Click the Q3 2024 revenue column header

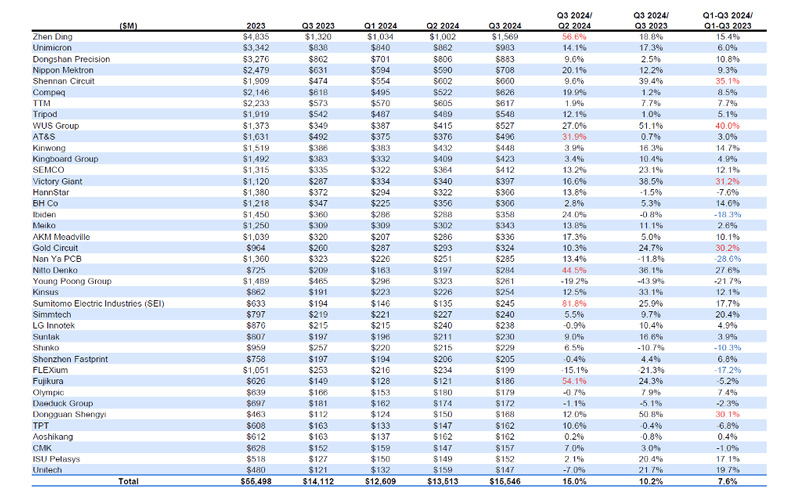pyautogui.click(x=505, y=26)
